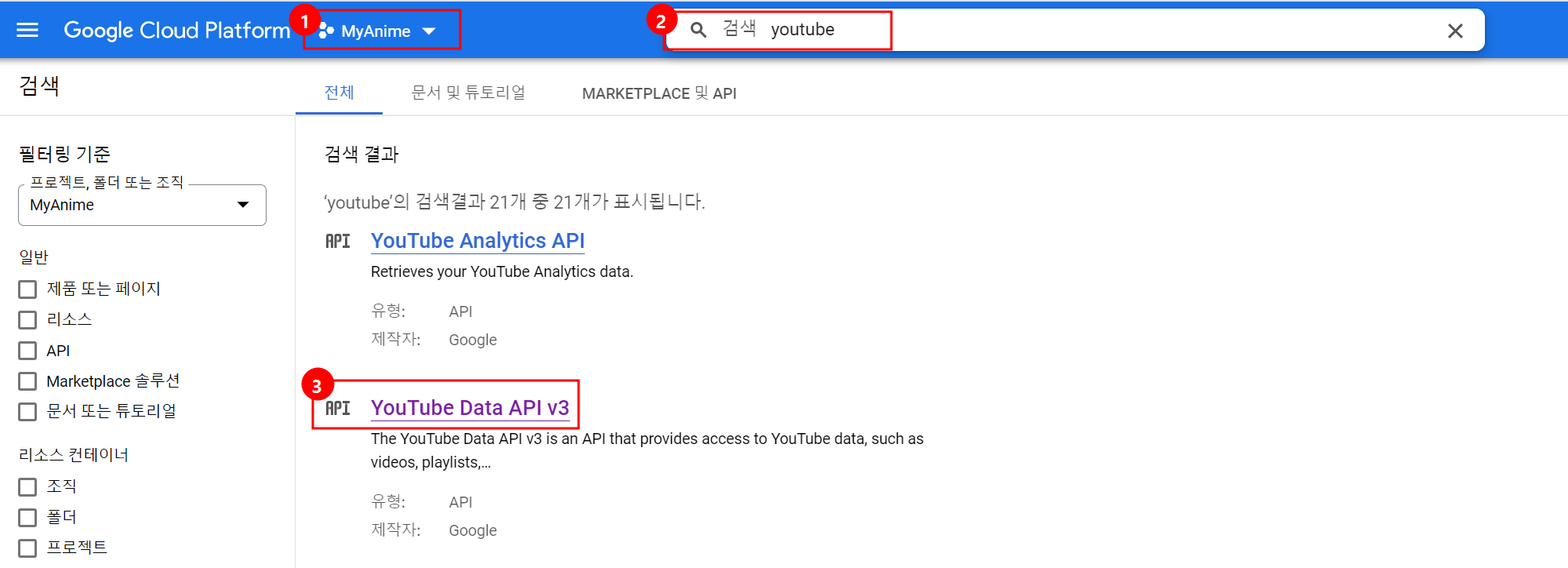The image size is (1568, 568).
Task: Switch to the 문서 및 튜토리얼 tab
Action: [x=468, y=93]
